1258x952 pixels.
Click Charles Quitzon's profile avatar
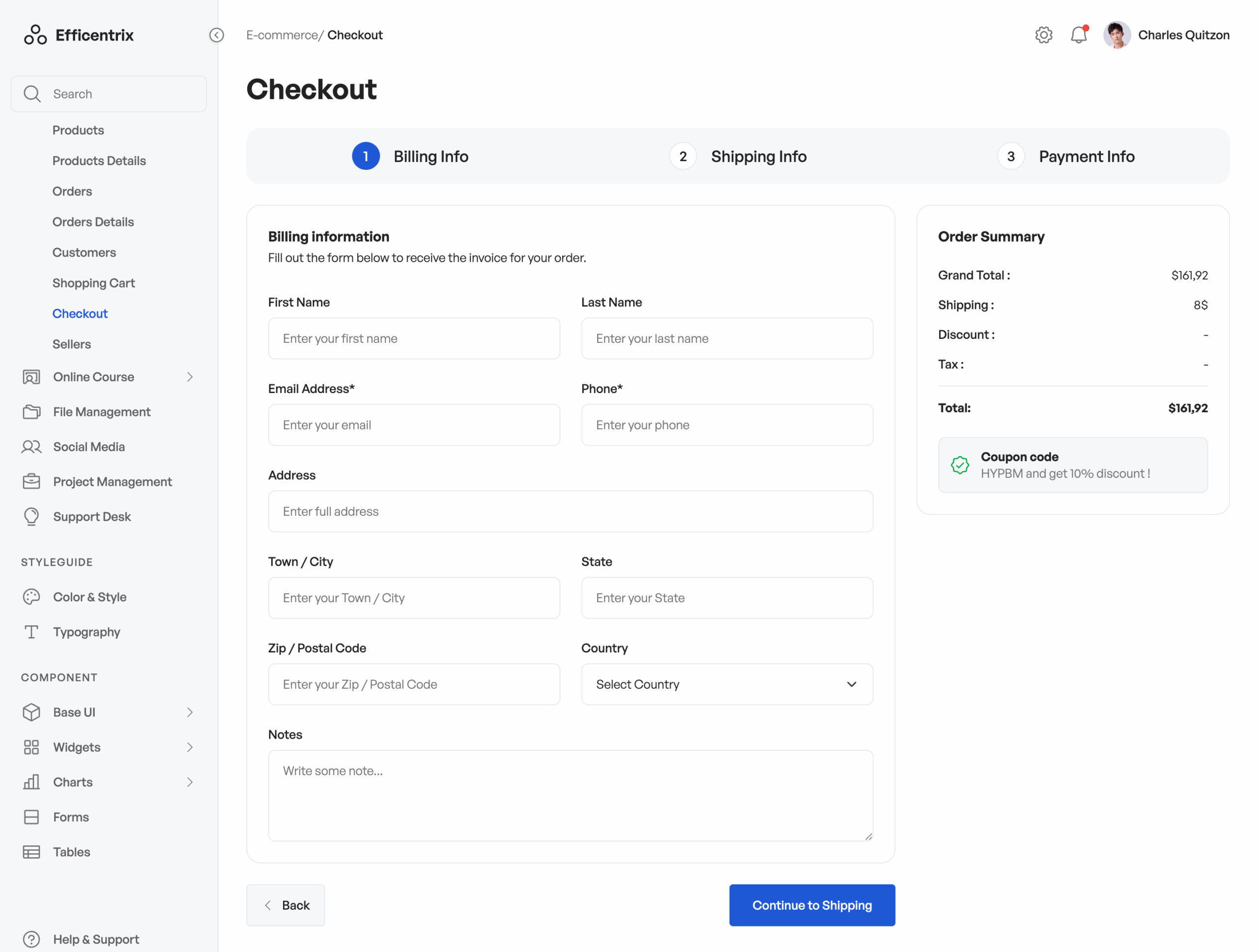(1116, 35)
